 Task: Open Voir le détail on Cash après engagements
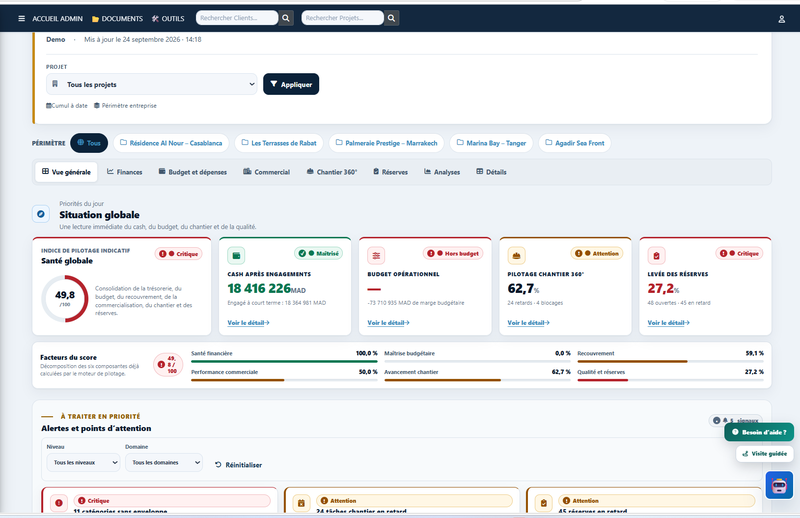click(x=248, y=323)
